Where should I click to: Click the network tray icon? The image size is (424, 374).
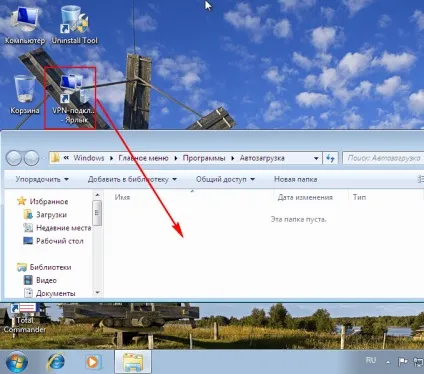point(418,362)
